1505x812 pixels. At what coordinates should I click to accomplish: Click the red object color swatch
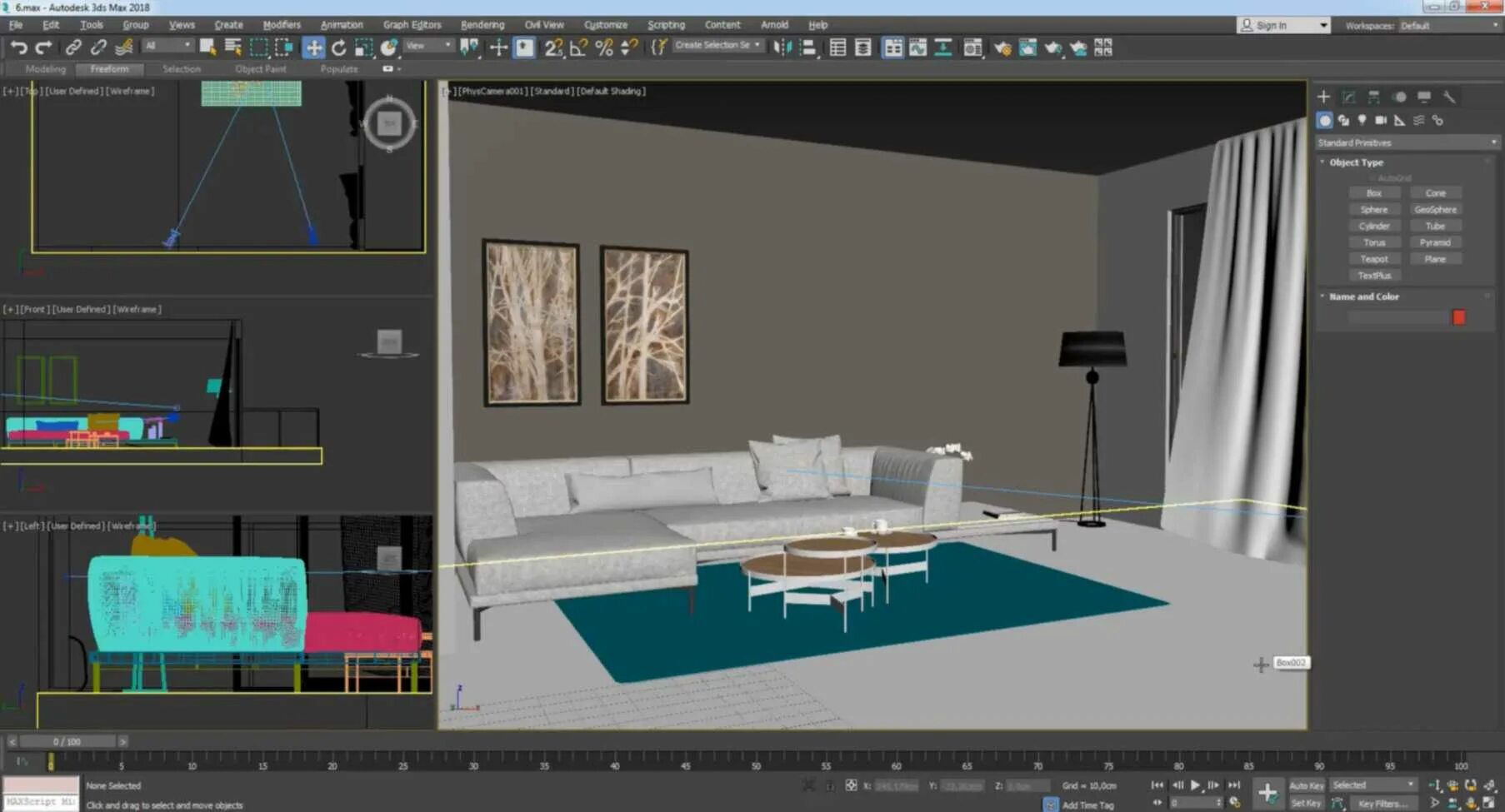[1458, 317]
